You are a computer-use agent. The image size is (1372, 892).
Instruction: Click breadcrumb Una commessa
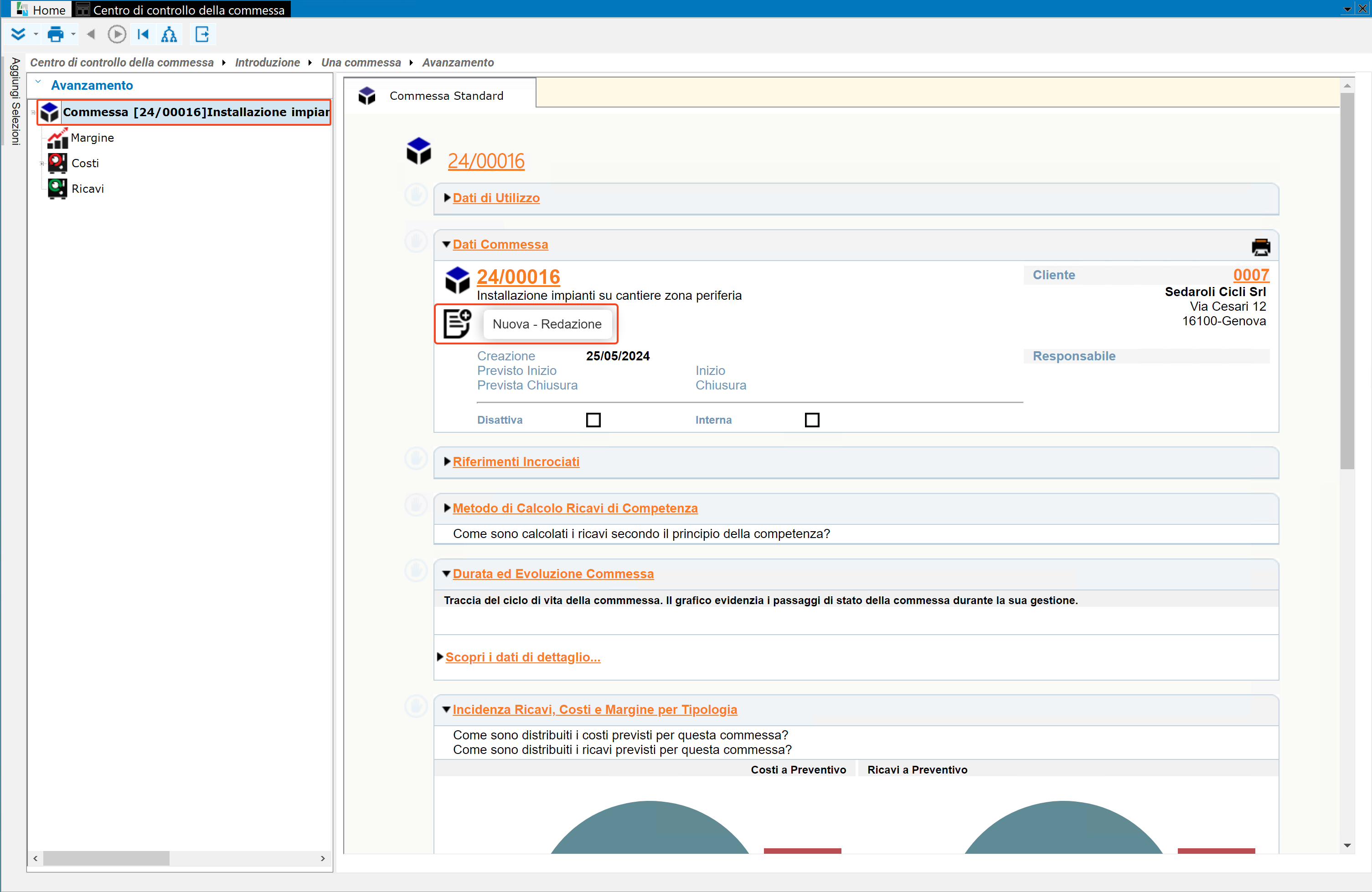coord(361,62)
